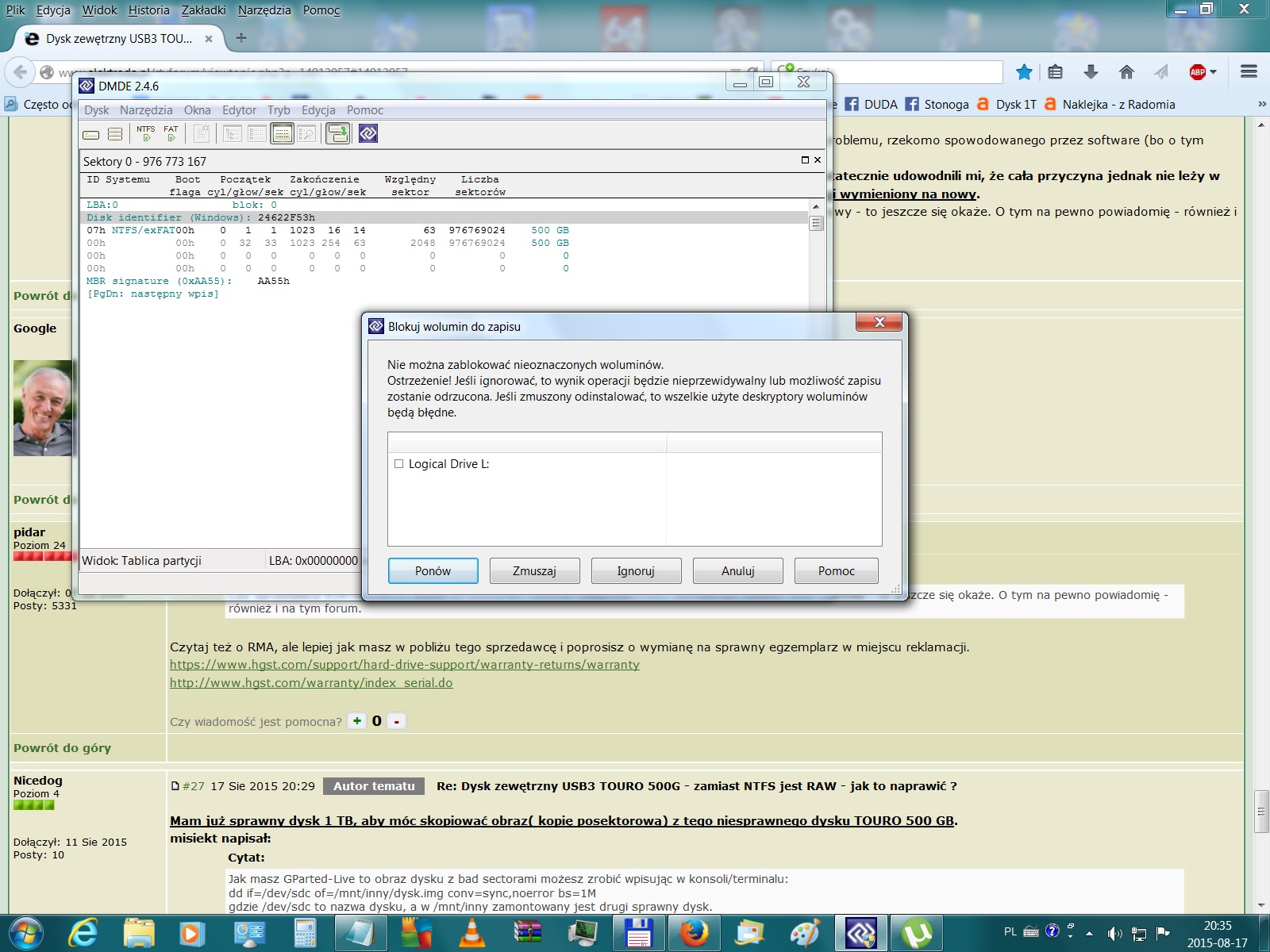This screenshot has width=1270, height=952.
Task: Open the hgst.com warranty-returns link
Action: [405, 665]
